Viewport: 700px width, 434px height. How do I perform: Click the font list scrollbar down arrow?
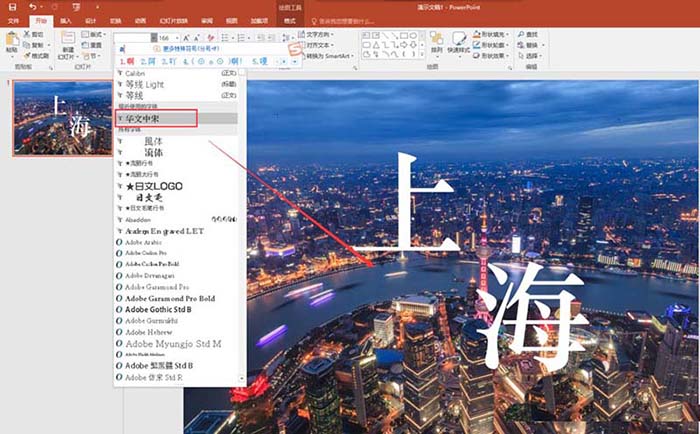242,379
